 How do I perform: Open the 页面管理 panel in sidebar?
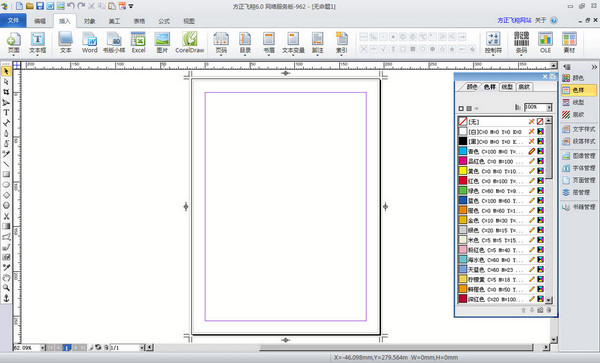[579, 180]
